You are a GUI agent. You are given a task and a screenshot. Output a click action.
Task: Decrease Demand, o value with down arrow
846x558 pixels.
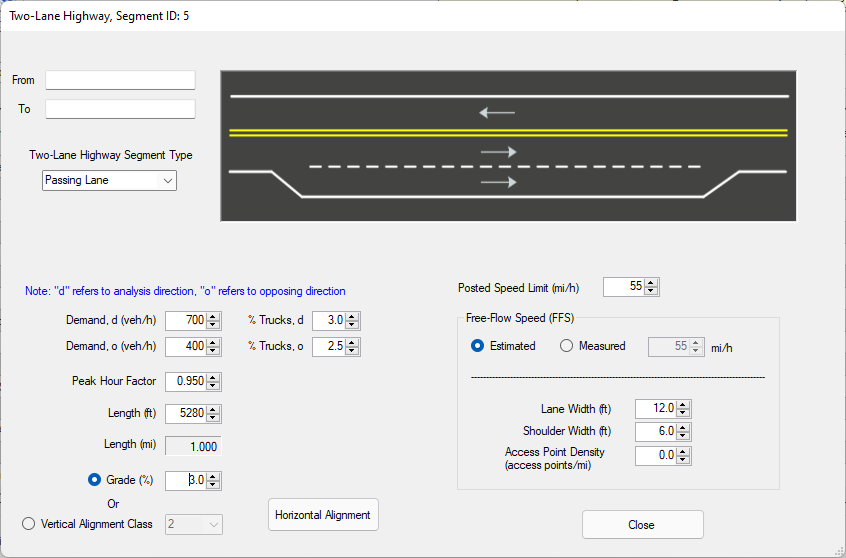pyautogui.click(x=213, y=351)
